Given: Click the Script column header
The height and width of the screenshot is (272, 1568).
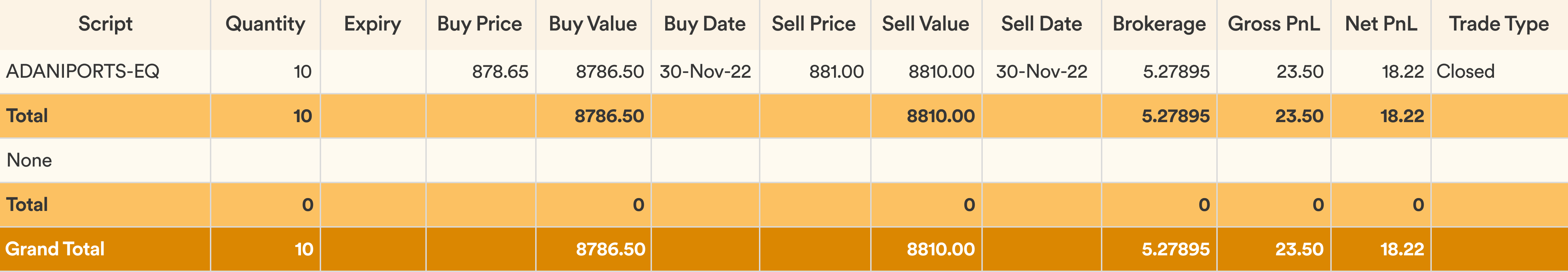Looking at the screenshot, I should coord(105,24).
